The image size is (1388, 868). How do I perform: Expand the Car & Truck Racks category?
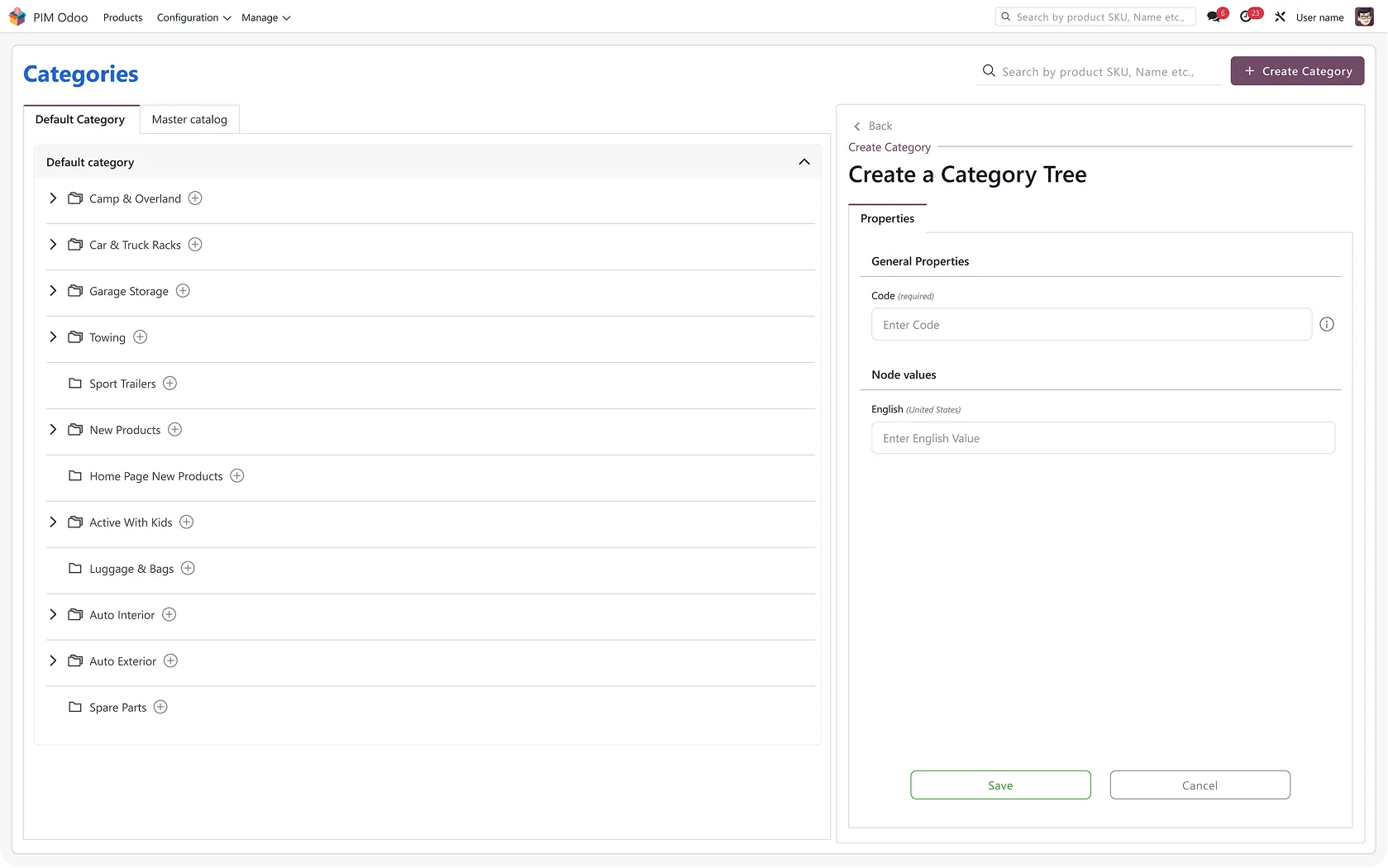pyautogui.click(x=53, y=245)
